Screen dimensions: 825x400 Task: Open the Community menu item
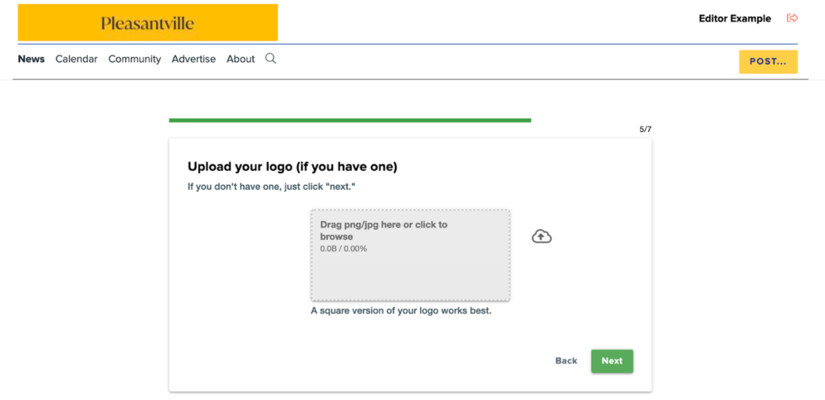click(134, 59)
